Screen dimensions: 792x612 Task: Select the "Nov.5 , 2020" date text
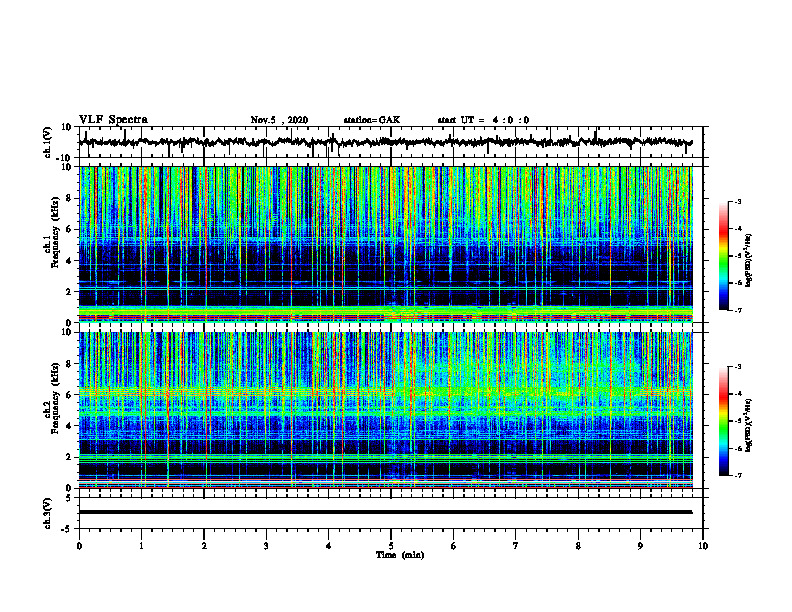(x=279, y=120)
